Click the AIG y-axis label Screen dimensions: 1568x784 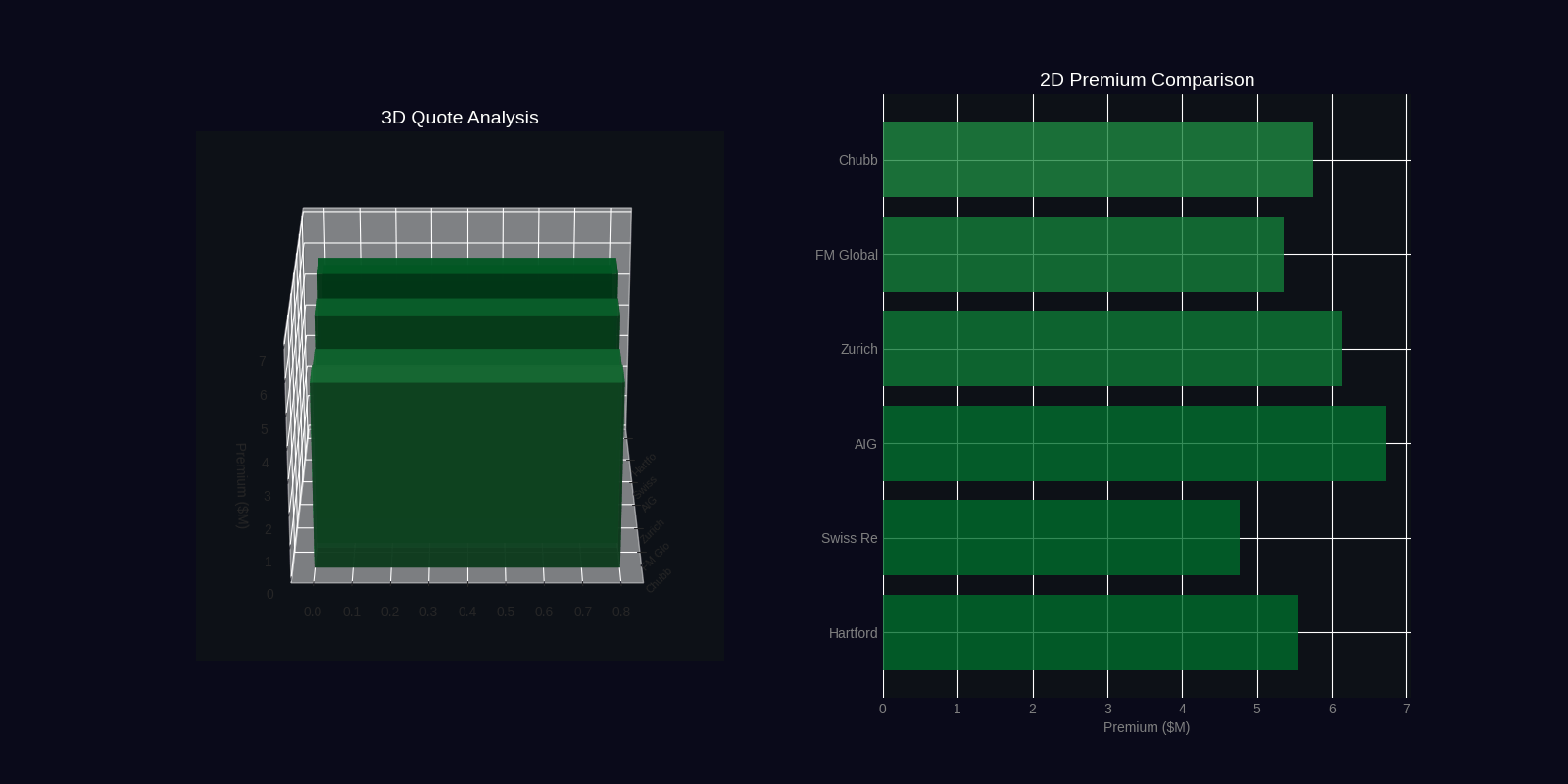tap(865, 444)
